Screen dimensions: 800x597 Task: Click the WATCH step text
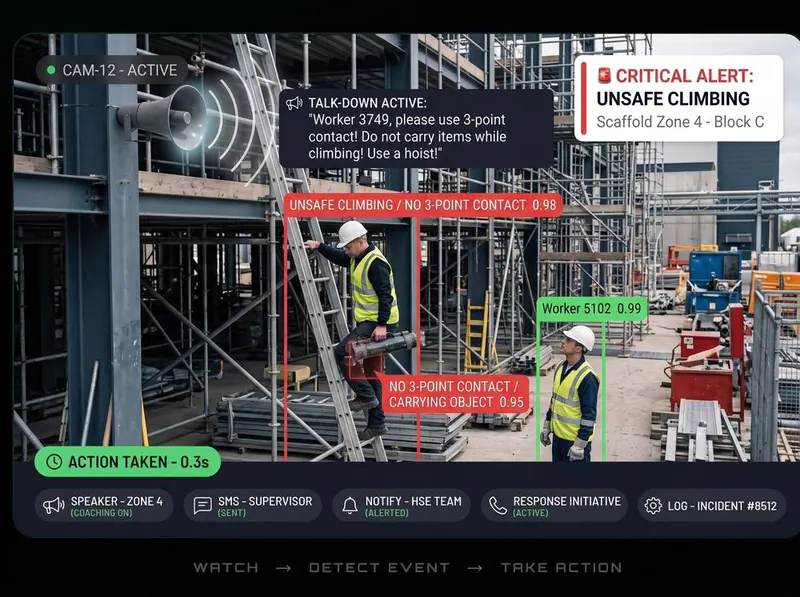(x=226, y=567)
